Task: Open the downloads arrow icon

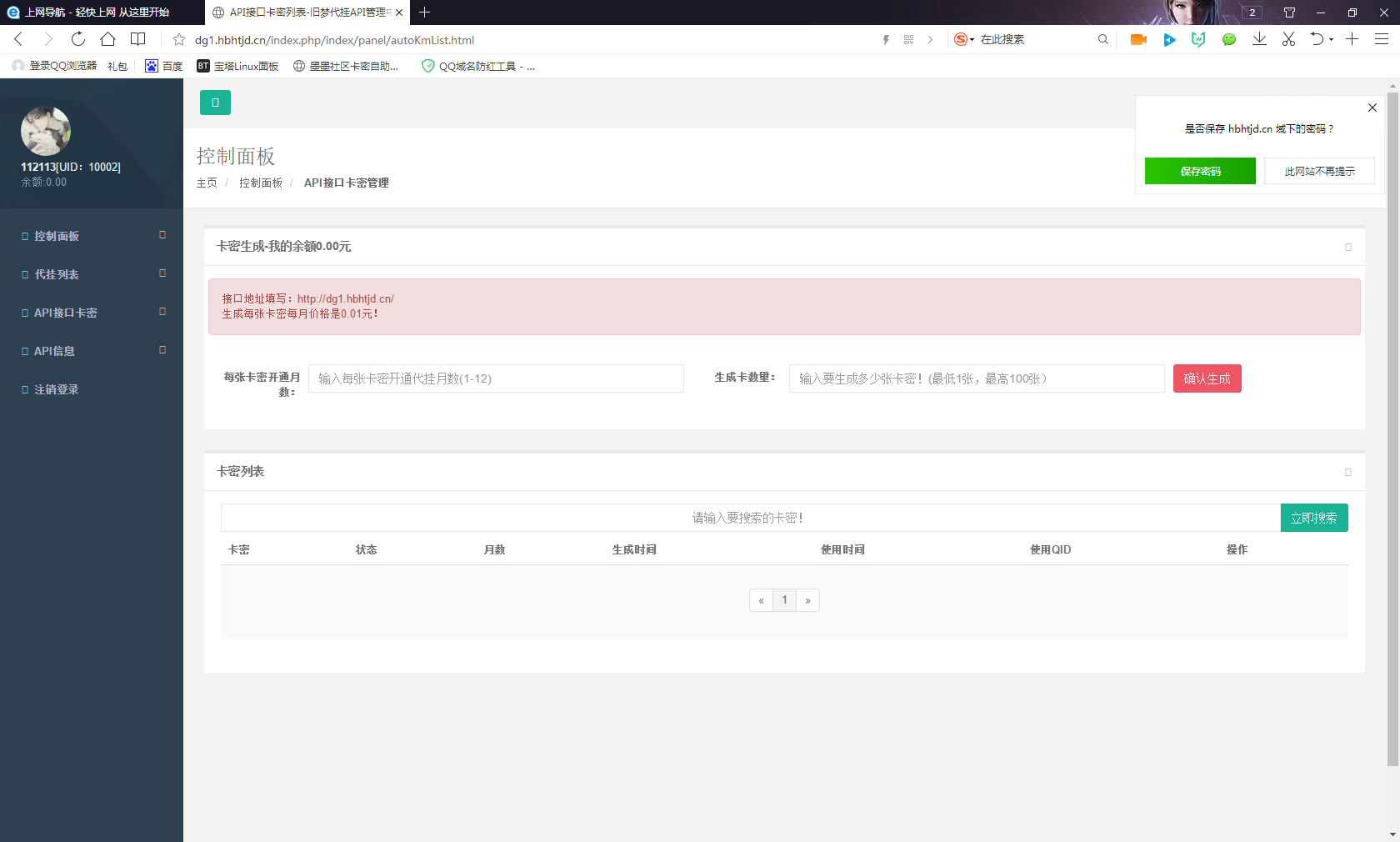Action: tap(1259, 39)
